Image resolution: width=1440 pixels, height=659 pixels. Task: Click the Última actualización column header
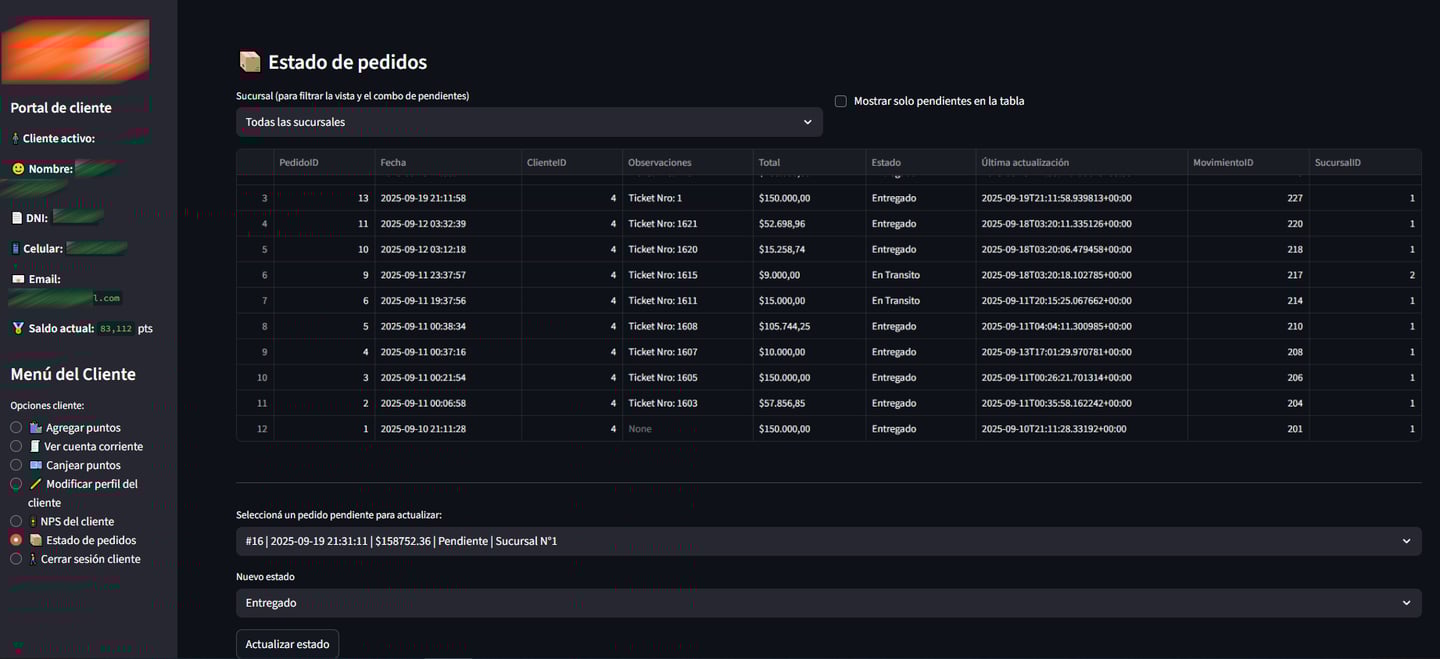pyautogui.click(x=1081, y=162)
